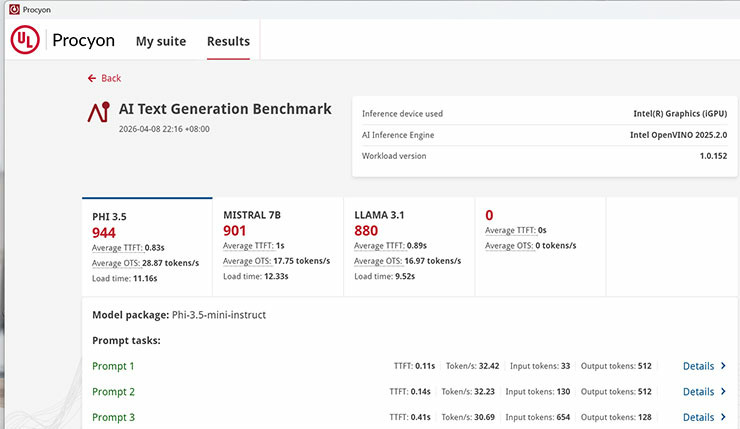The image size is (740, 429).
Task: Click Load time 9.52s text
Action: [385, 277]
